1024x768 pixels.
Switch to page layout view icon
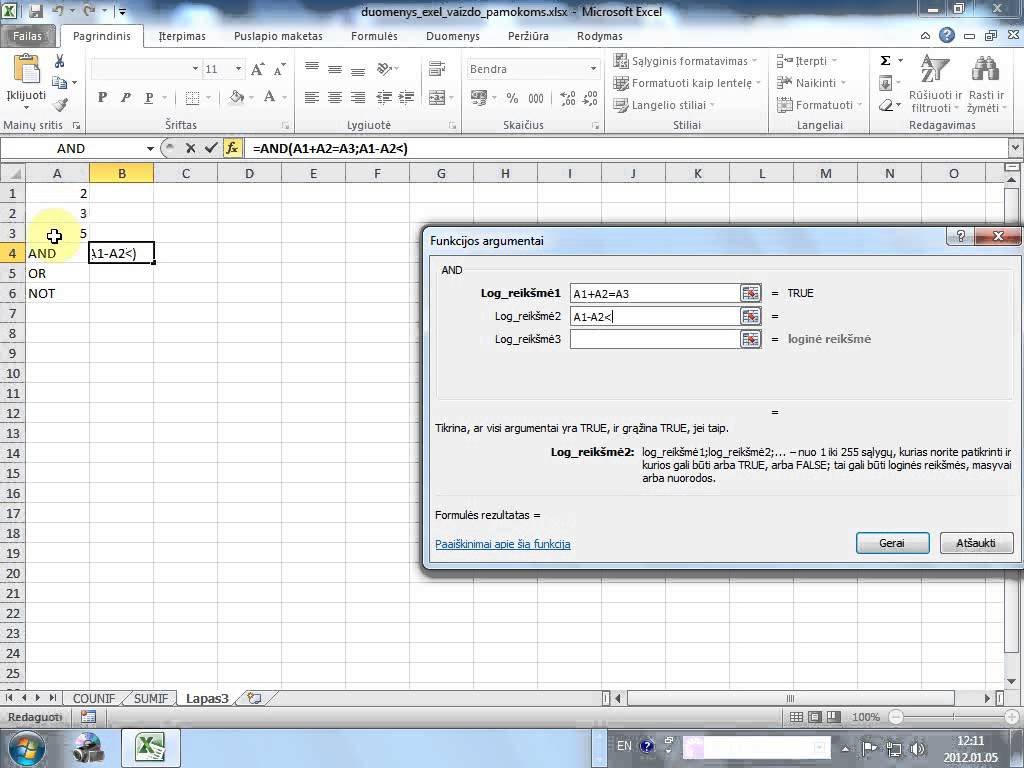point(814,717)
